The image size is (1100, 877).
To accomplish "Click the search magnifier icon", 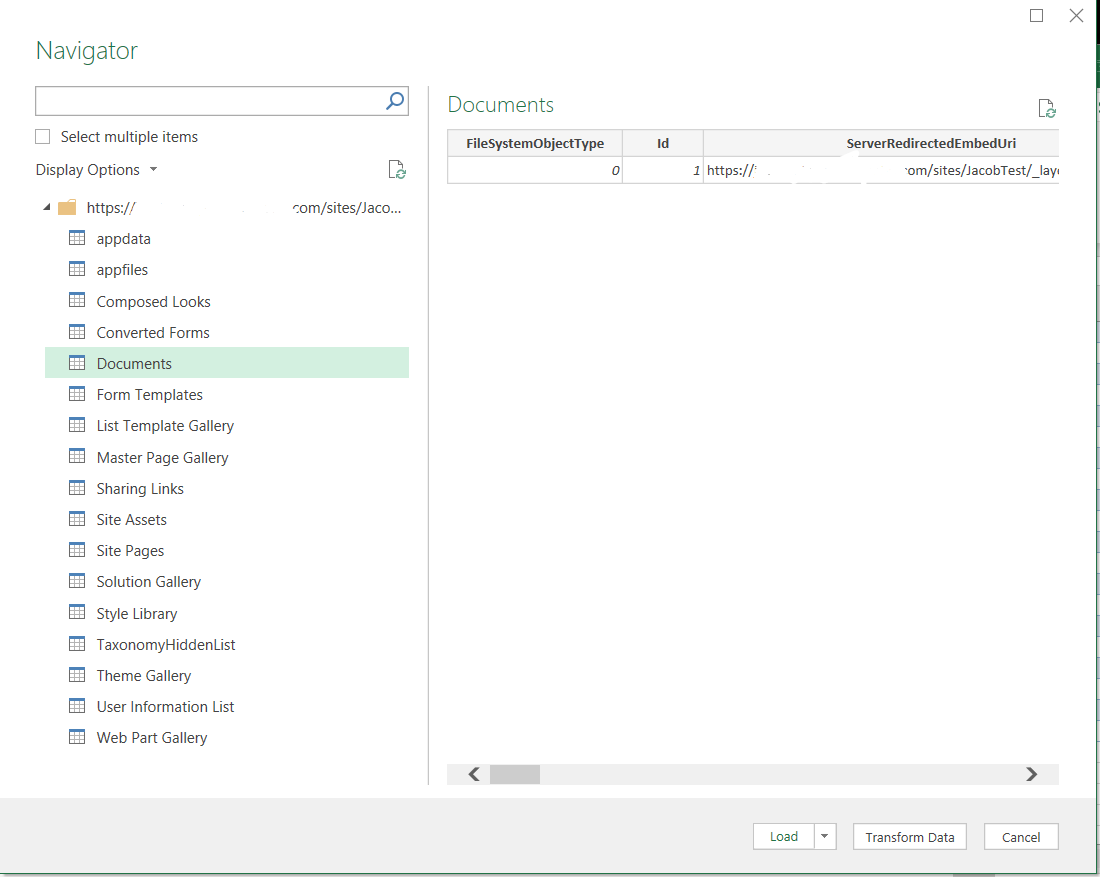I will tap(395, 101).
